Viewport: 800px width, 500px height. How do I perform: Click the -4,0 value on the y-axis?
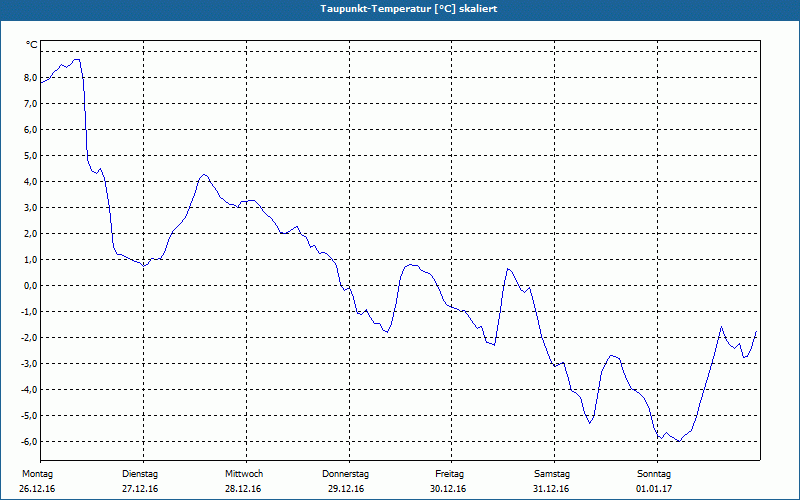[x=29, y=390]
